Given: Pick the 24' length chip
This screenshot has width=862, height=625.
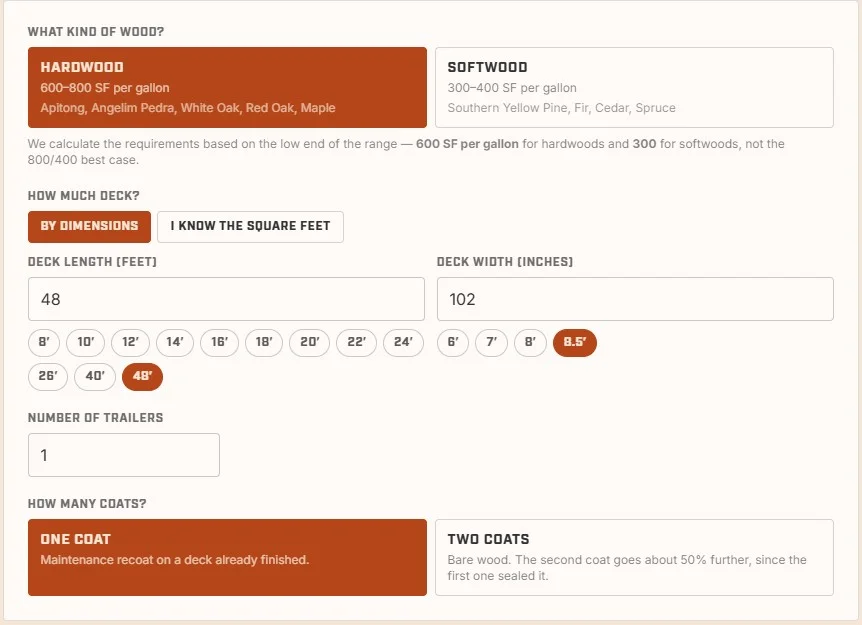Looking at the screenshot, I should point(403,342).
